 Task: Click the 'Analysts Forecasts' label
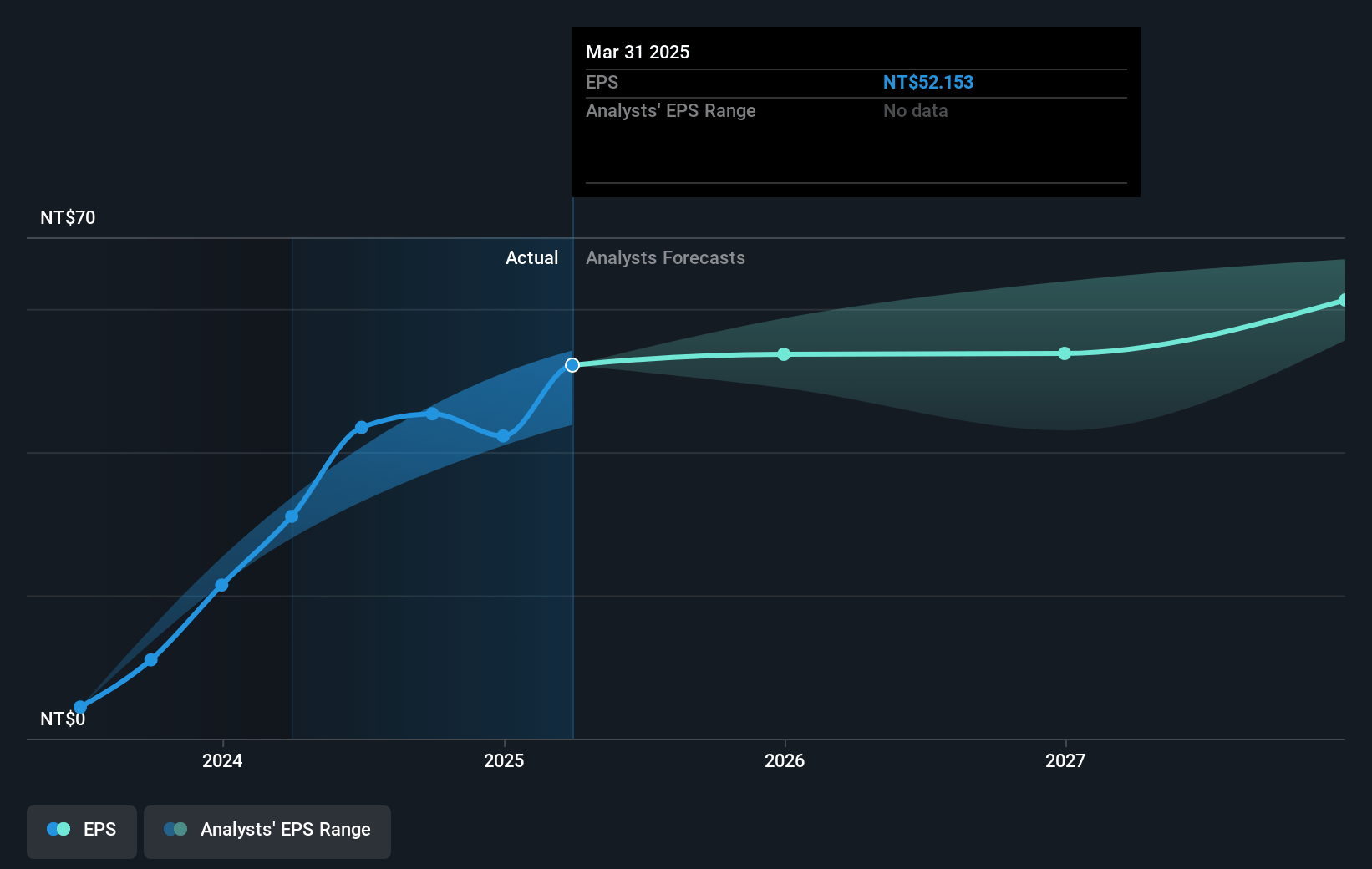click(665, 257)
